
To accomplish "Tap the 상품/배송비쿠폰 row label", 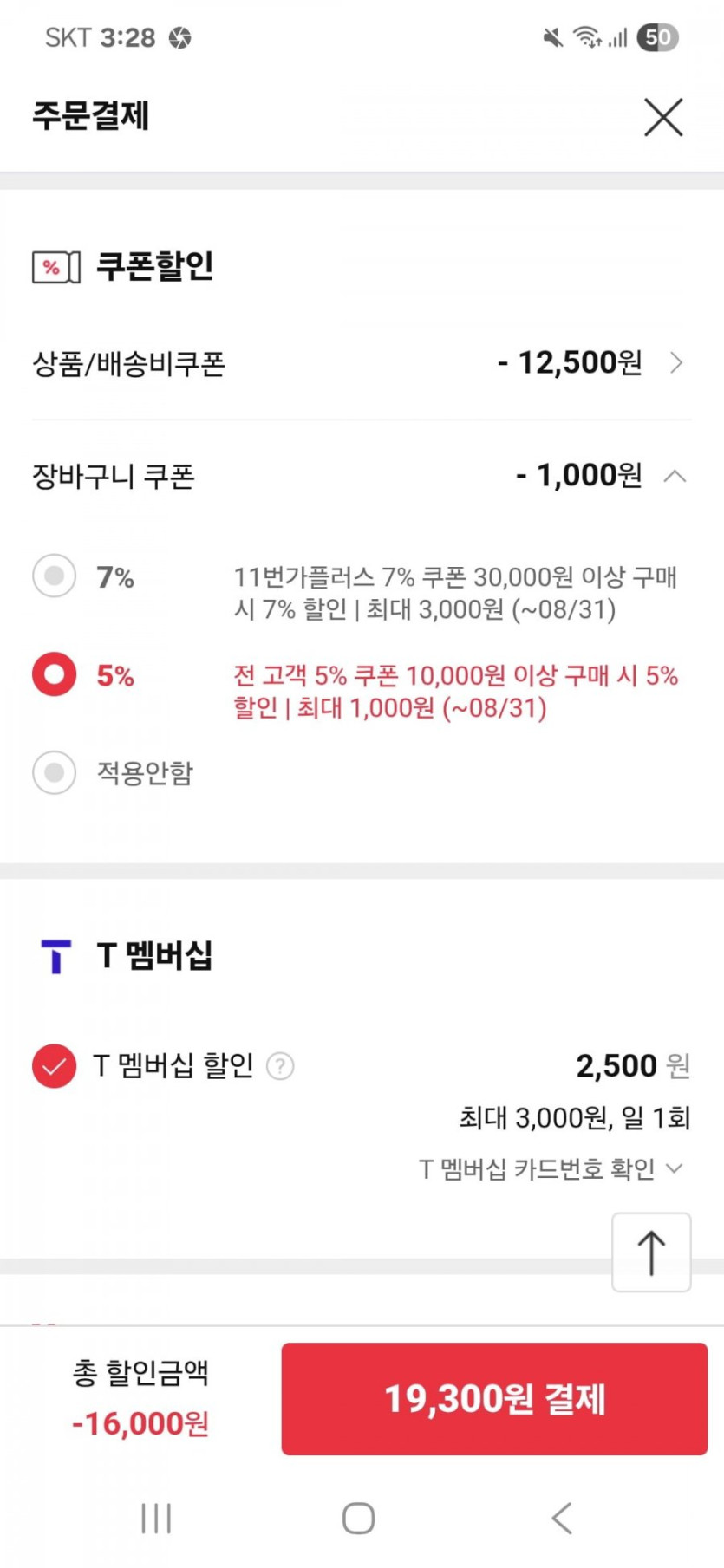I will [x=129, y=363].
